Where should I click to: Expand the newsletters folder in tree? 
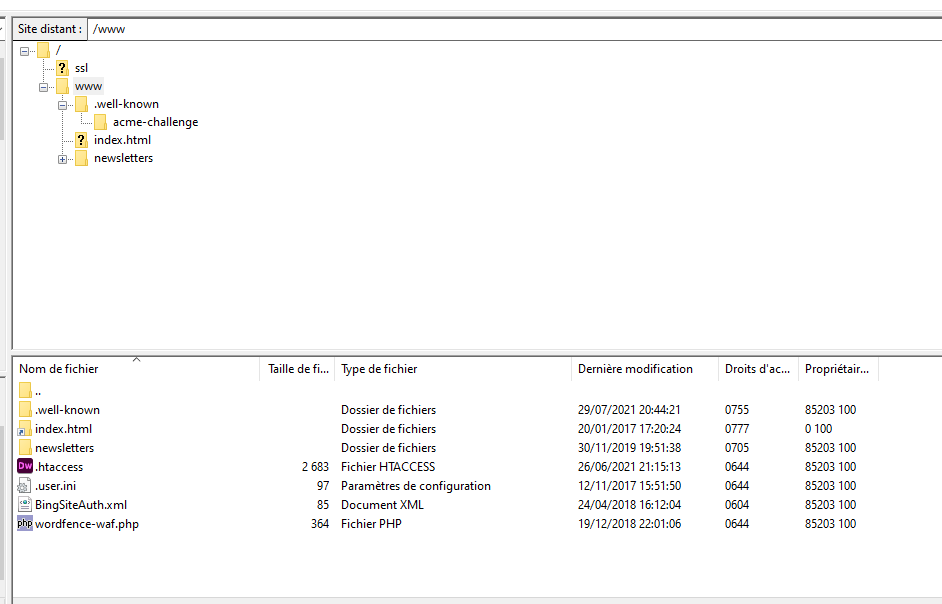[x=62, y=159]
